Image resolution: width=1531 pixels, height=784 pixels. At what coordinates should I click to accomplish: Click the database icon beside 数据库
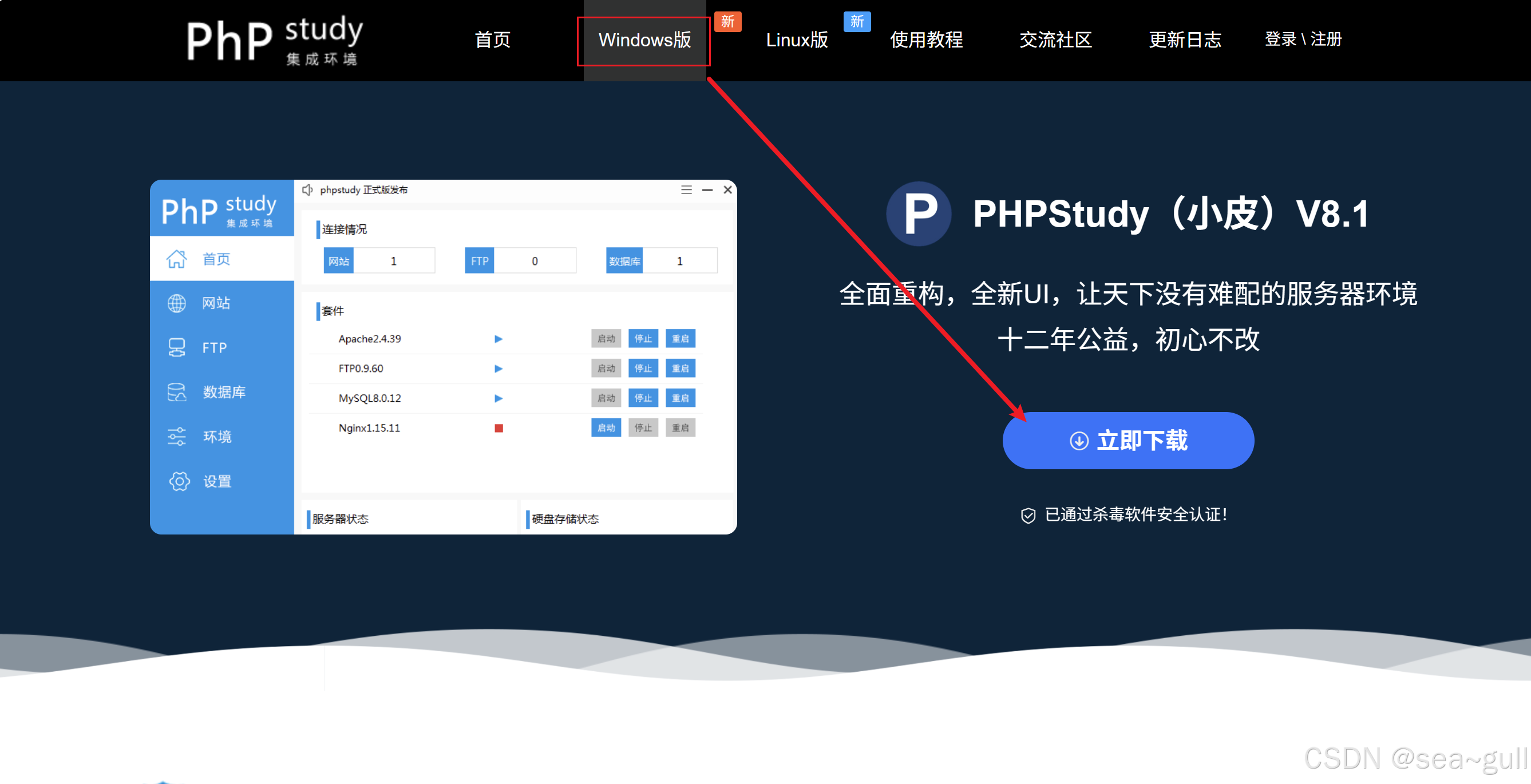(x=176, y=391)
